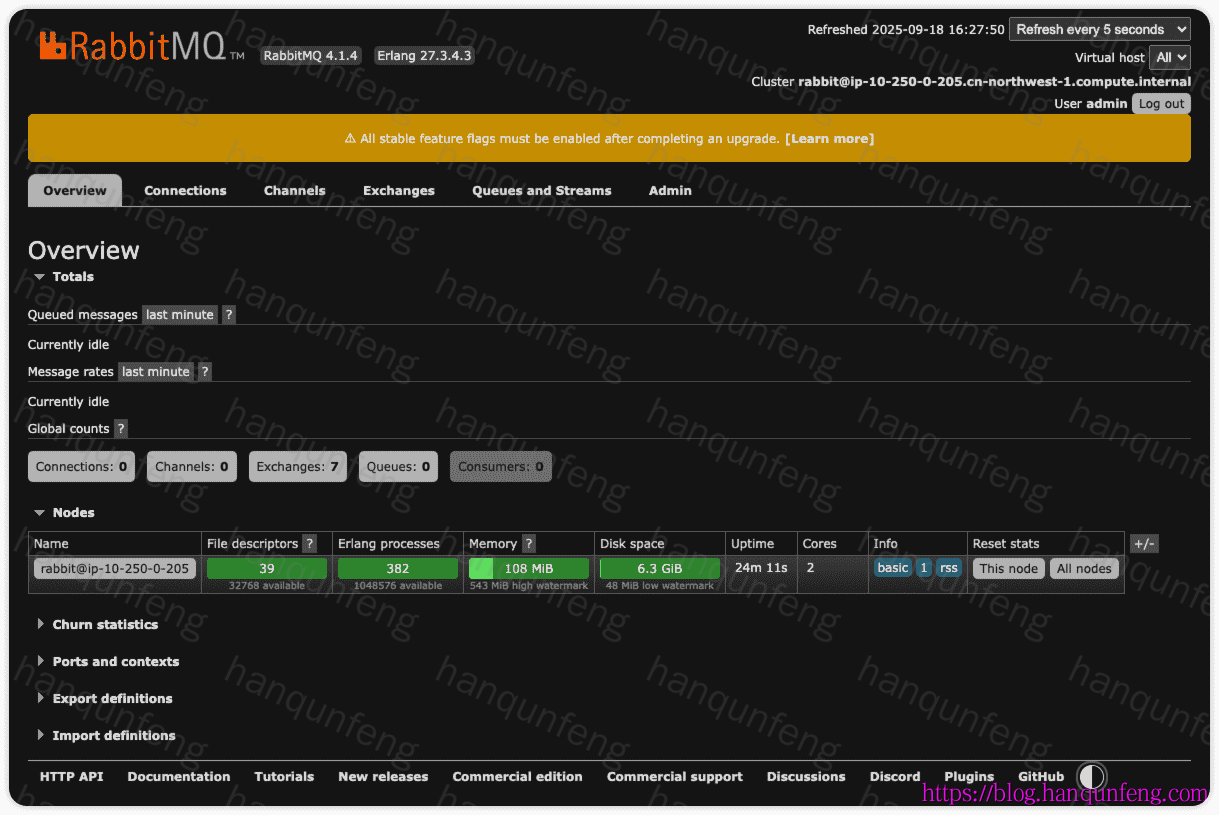Click the user name admin
This screenshot has width=1219, height=815.
1107,103
